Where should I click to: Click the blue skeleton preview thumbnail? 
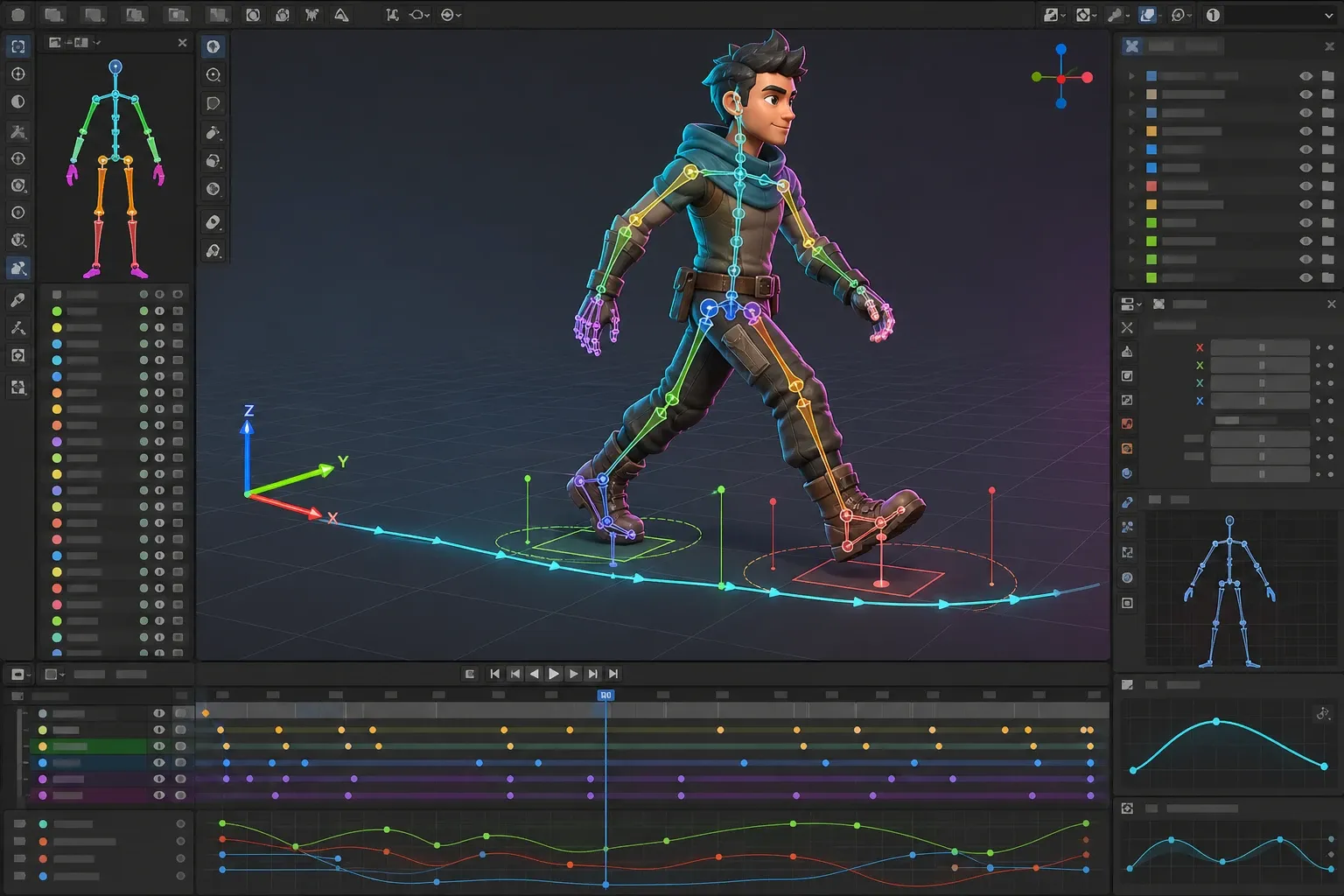tap(1228, 592)
